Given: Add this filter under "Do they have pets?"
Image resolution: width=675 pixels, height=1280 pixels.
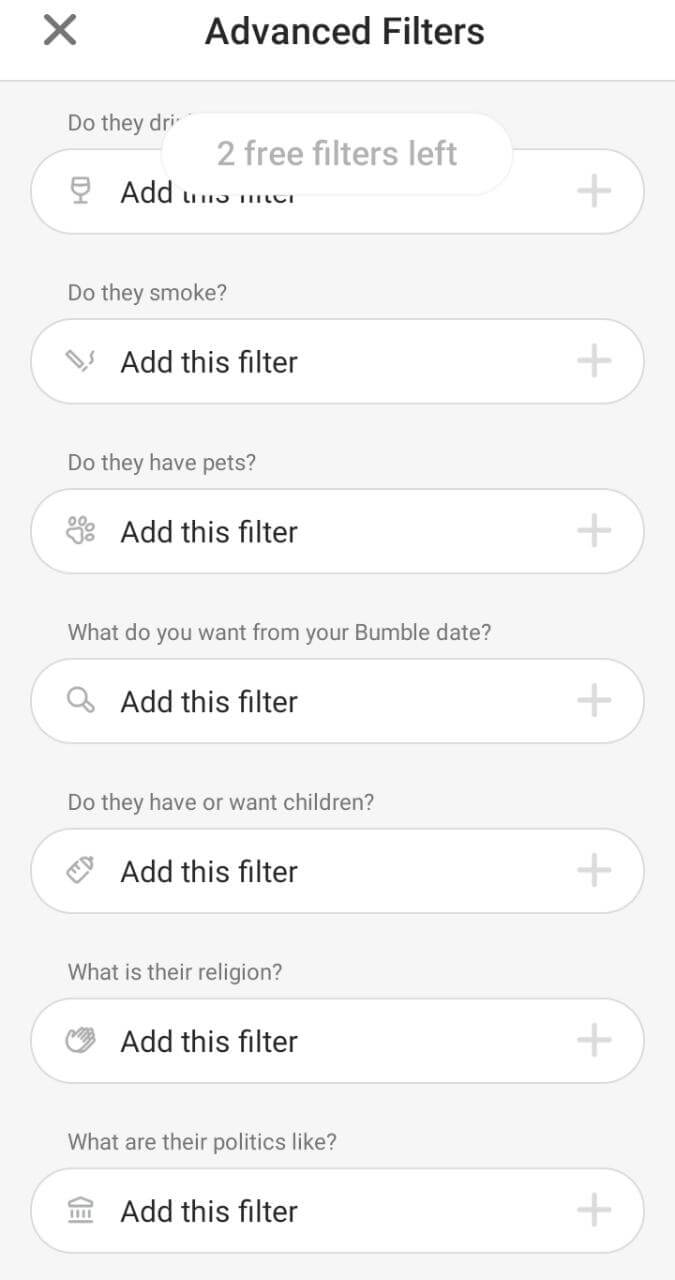Looking at the screenshot, I should click(x=210, y=532).
